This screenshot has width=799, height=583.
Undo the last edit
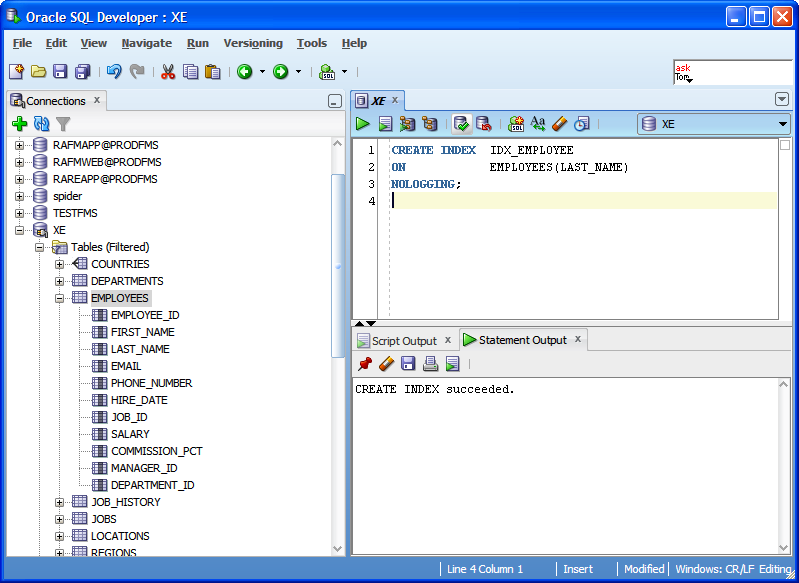(114, 72)
